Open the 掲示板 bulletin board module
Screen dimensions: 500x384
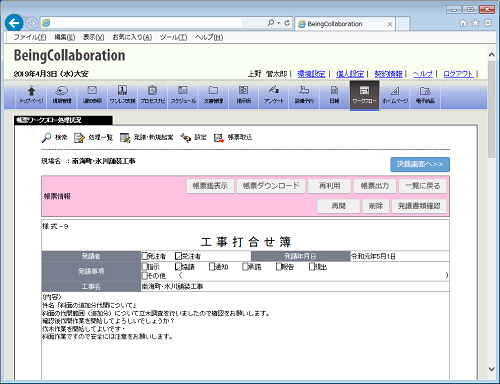[244, 95]
